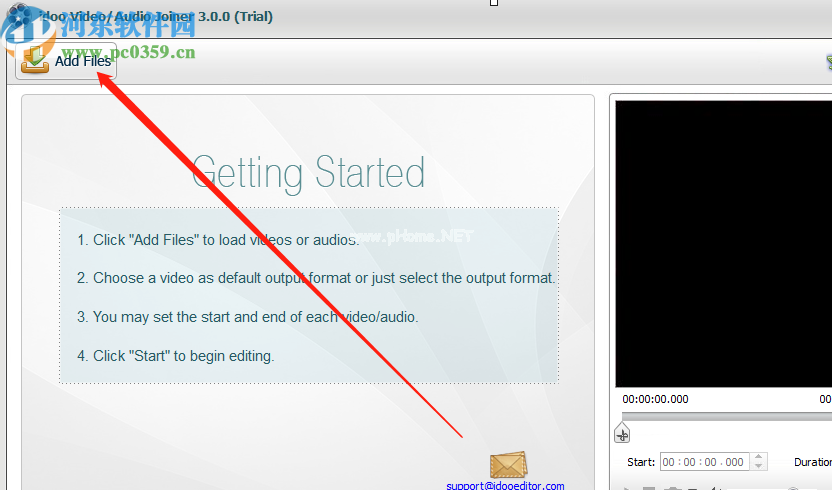Open the support@idooeditor.com link
This screenshot has width=832, height=490.
click(x=505, y=485)
